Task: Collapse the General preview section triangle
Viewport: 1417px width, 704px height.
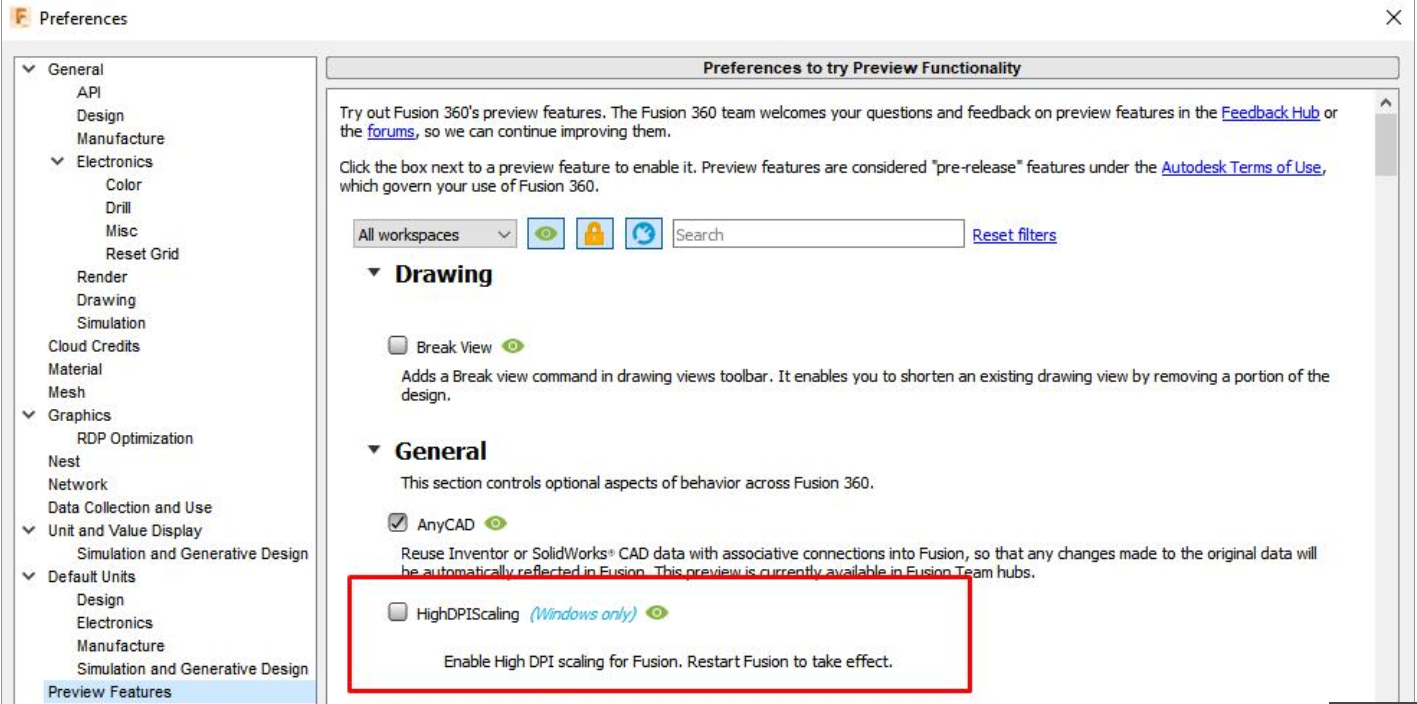Action: coord(374,450)
